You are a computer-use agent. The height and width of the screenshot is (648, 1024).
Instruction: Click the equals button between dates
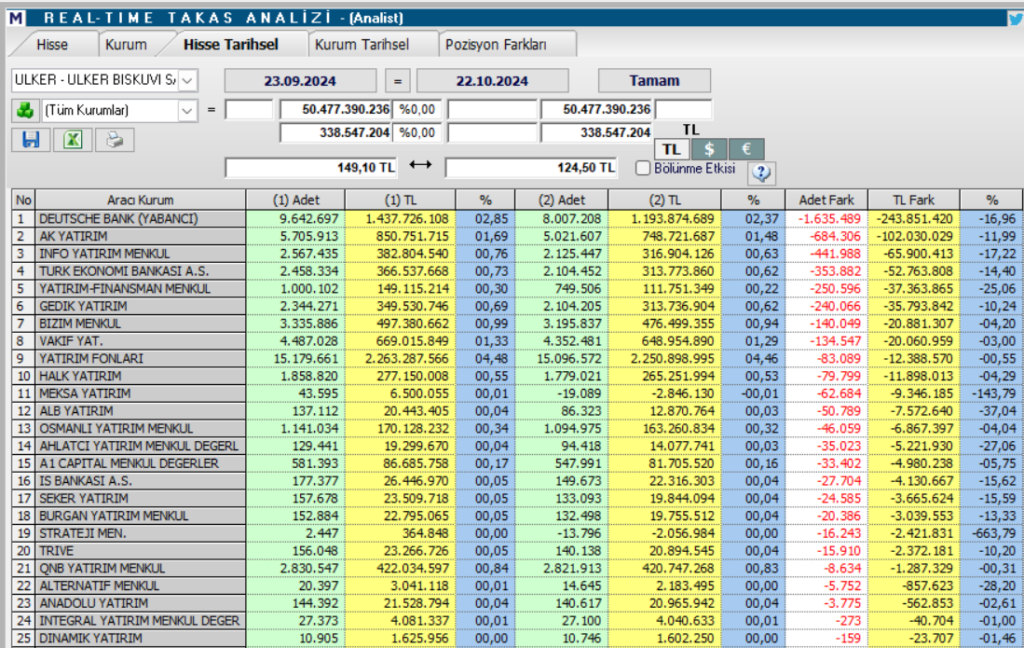pos(398,80)
